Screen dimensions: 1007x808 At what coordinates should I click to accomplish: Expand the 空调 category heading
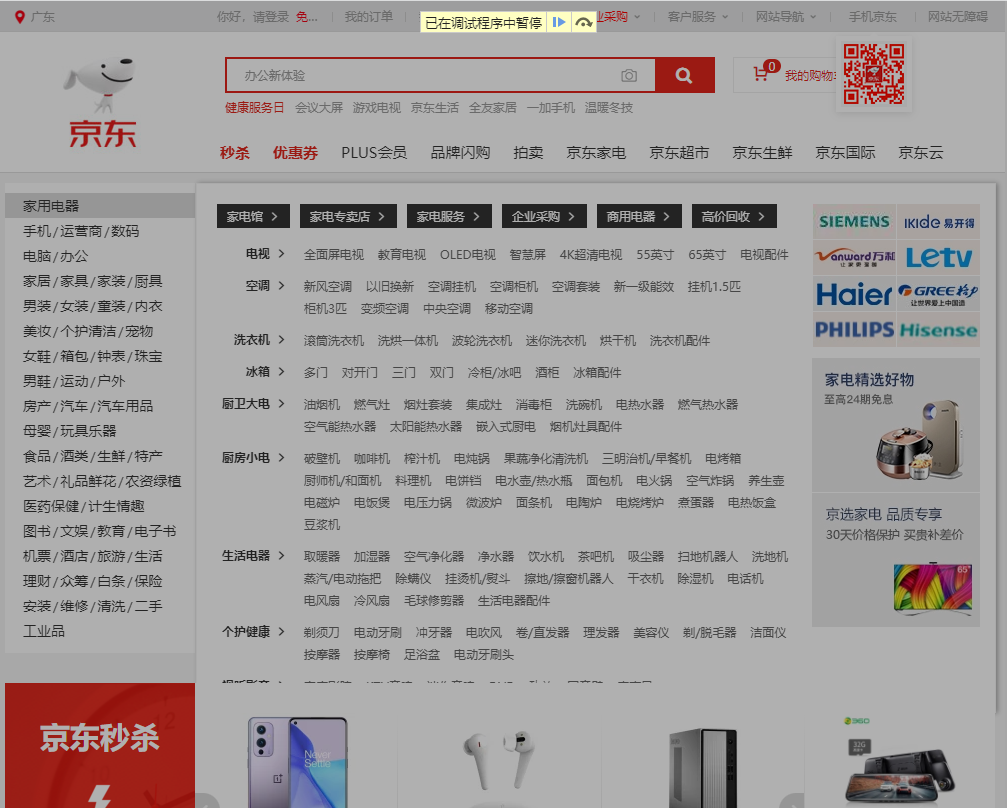[x=265, y=285]
